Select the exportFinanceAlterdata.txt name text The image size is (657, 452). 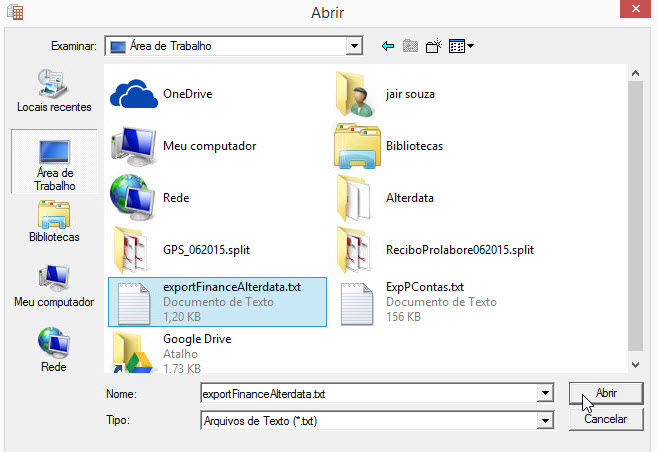click(x=232, y=287)
